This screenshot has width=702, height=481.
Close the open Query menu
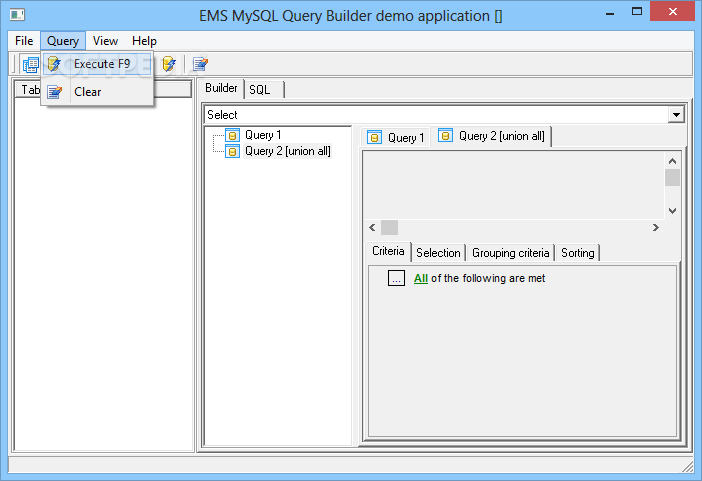tap(63, 41)
